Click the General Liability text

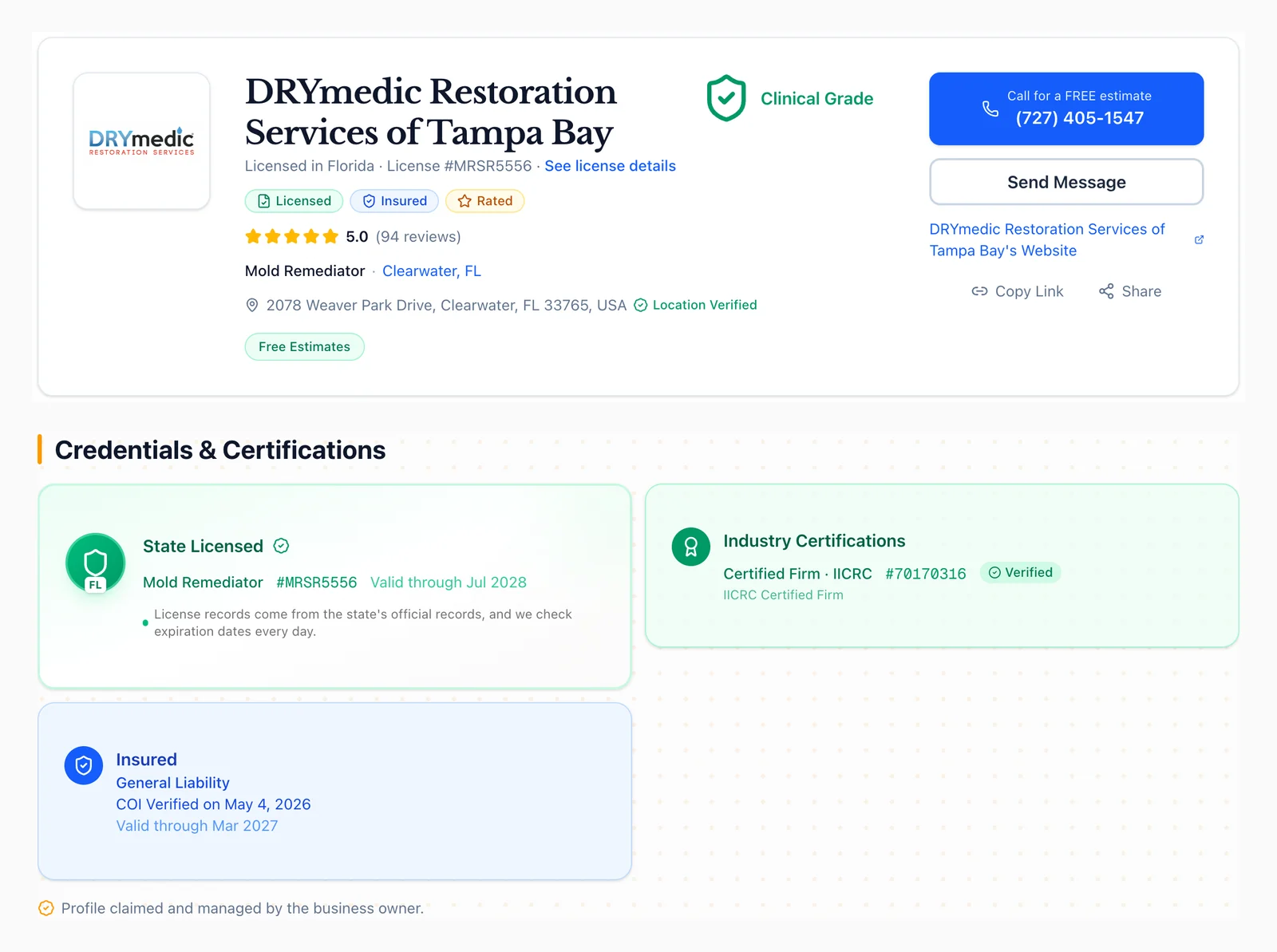tap(172, 783)
